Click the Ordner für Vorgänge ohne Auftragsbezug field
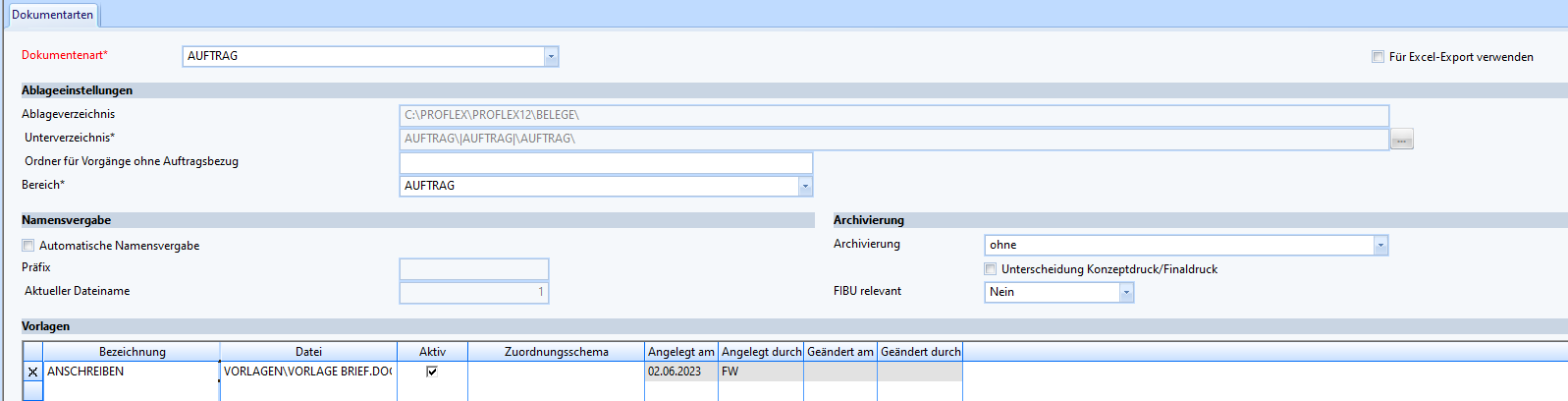 pyautogui.click(x=606, y=162)
